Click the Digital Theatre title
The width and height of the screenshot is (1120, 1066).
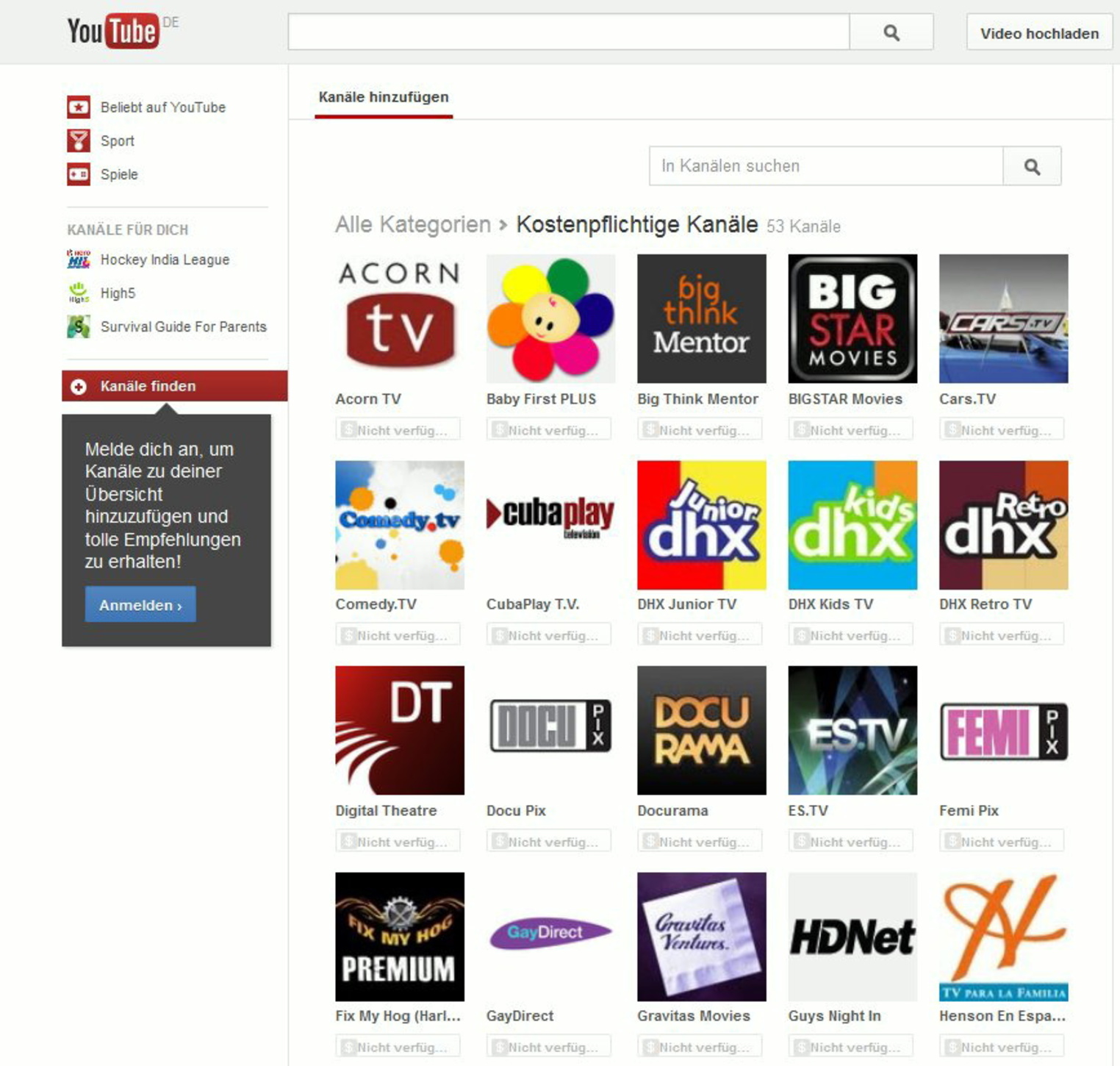coord(386,811)
